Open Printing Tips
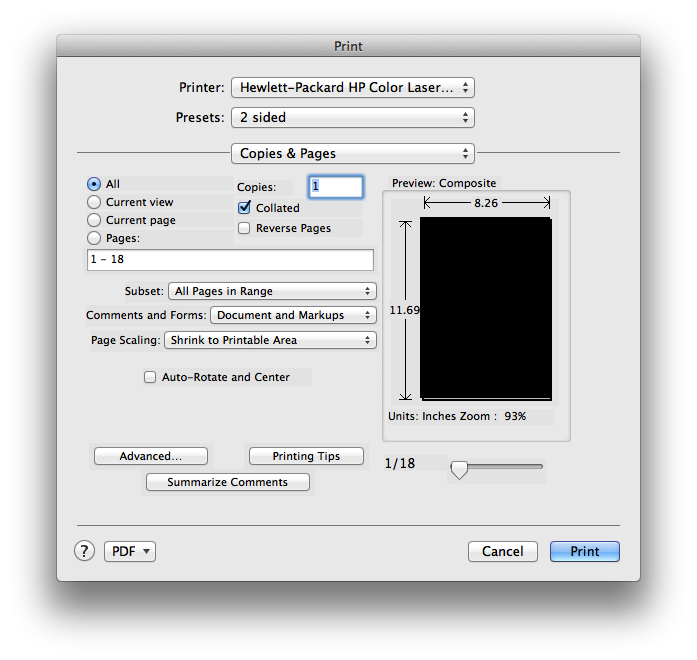 tap(306, 456)
